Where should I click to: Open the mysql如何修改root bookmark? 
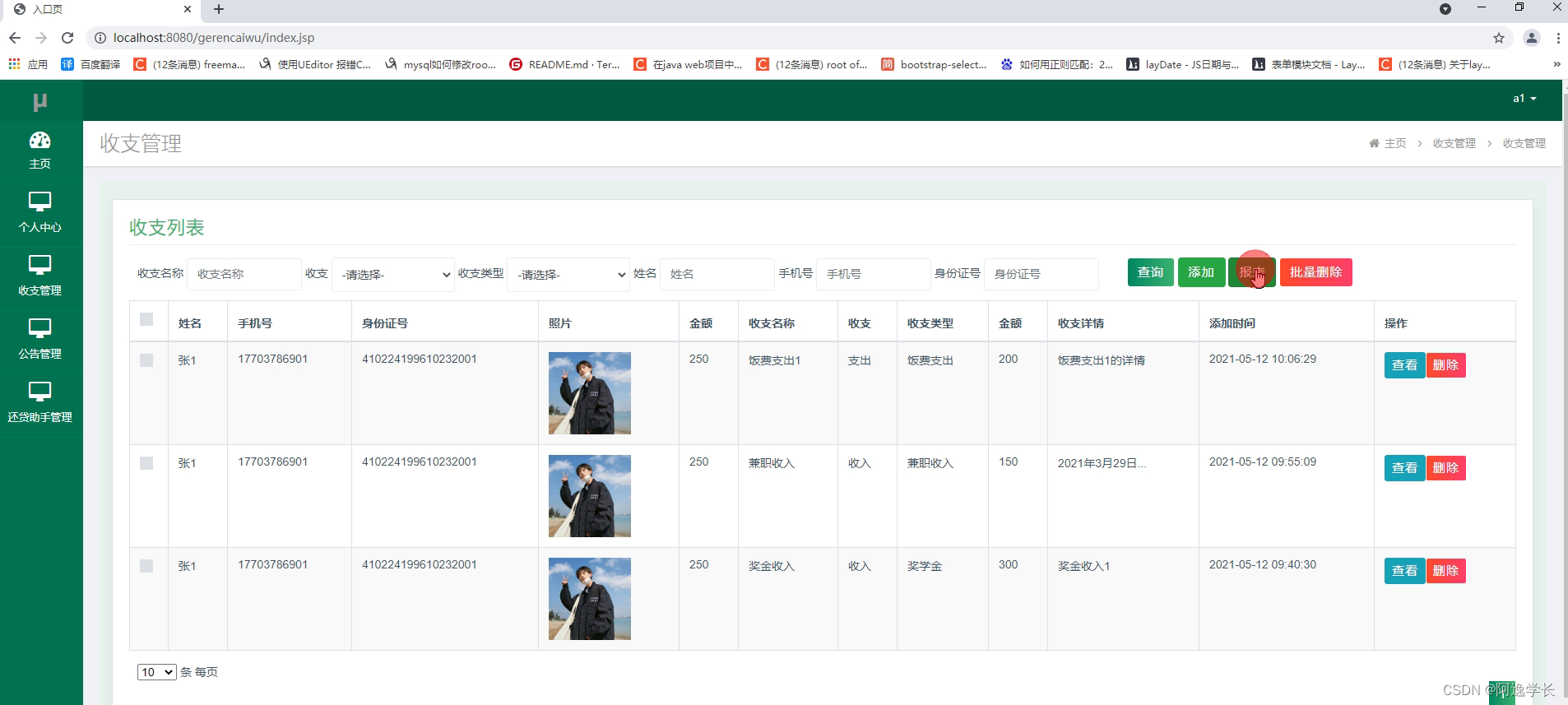tap(440, 64)
